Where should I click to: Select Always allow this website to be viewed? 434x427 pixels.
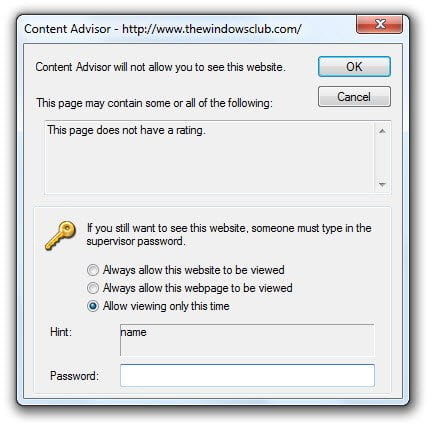click(x=93, y=270)
